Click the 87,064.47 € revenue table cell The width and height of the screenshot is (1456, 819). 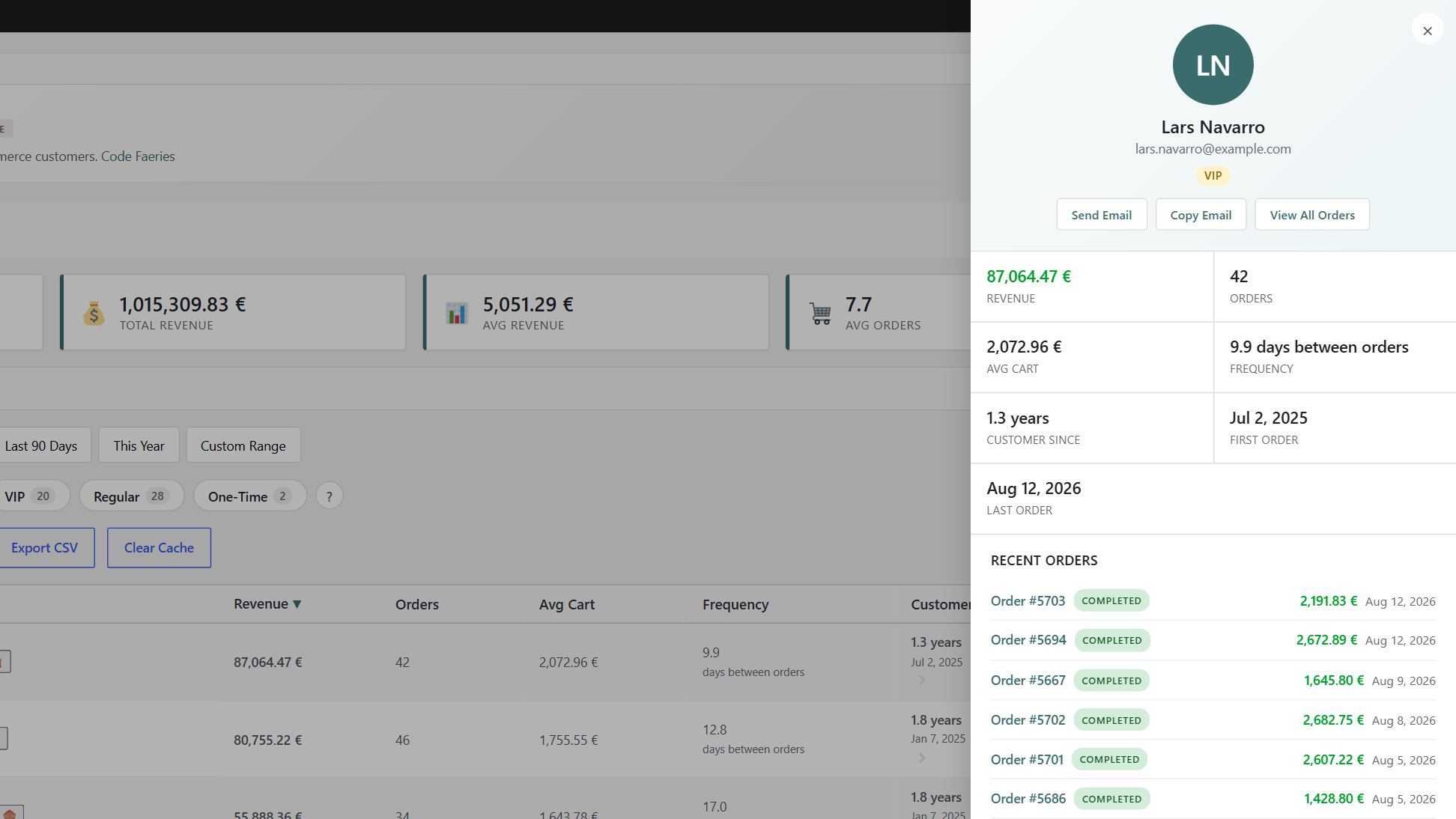(x=268, y=663)
